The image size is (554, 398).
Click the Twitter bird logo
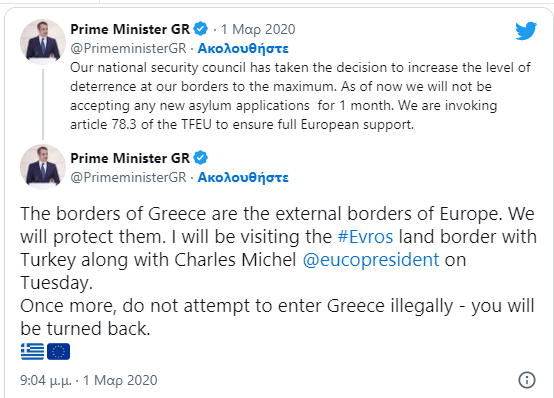[526, 30]
